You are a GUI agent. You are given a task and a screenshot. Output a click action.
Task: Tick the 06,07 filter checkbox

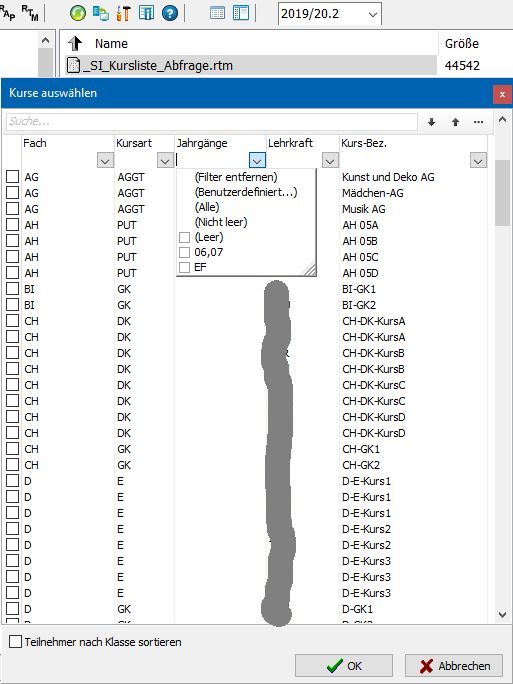point(185,252)
